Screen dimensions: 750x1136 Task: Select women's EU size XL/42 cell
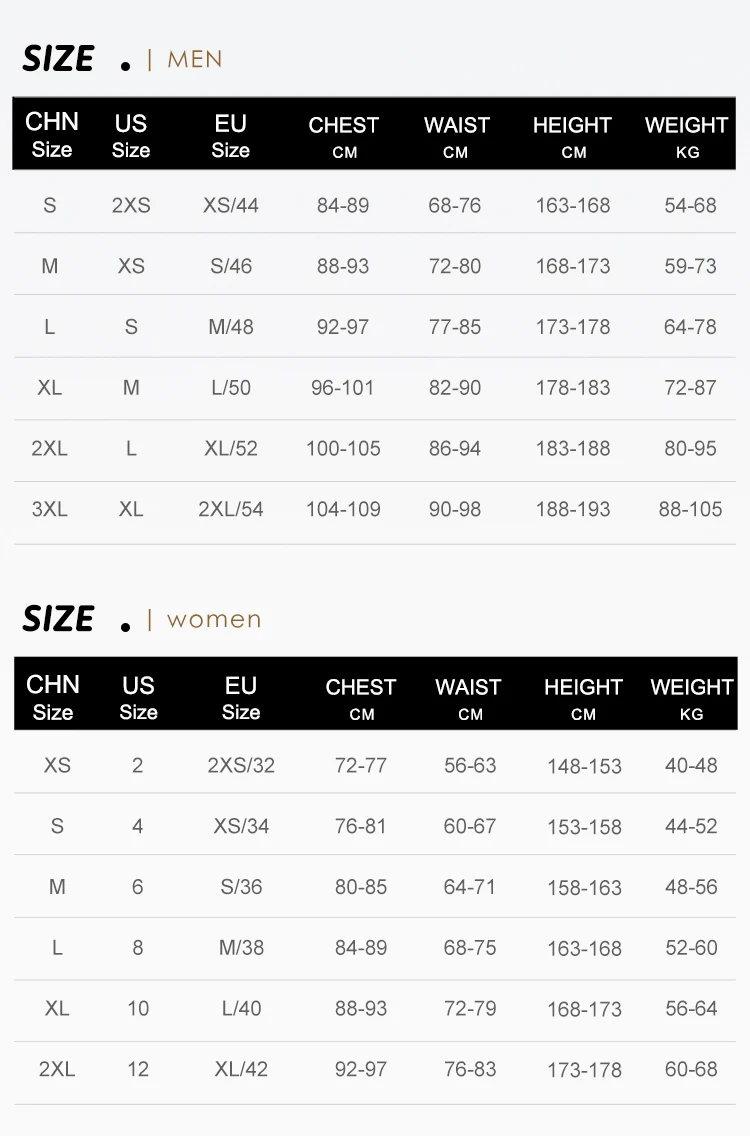(241, 1069)
